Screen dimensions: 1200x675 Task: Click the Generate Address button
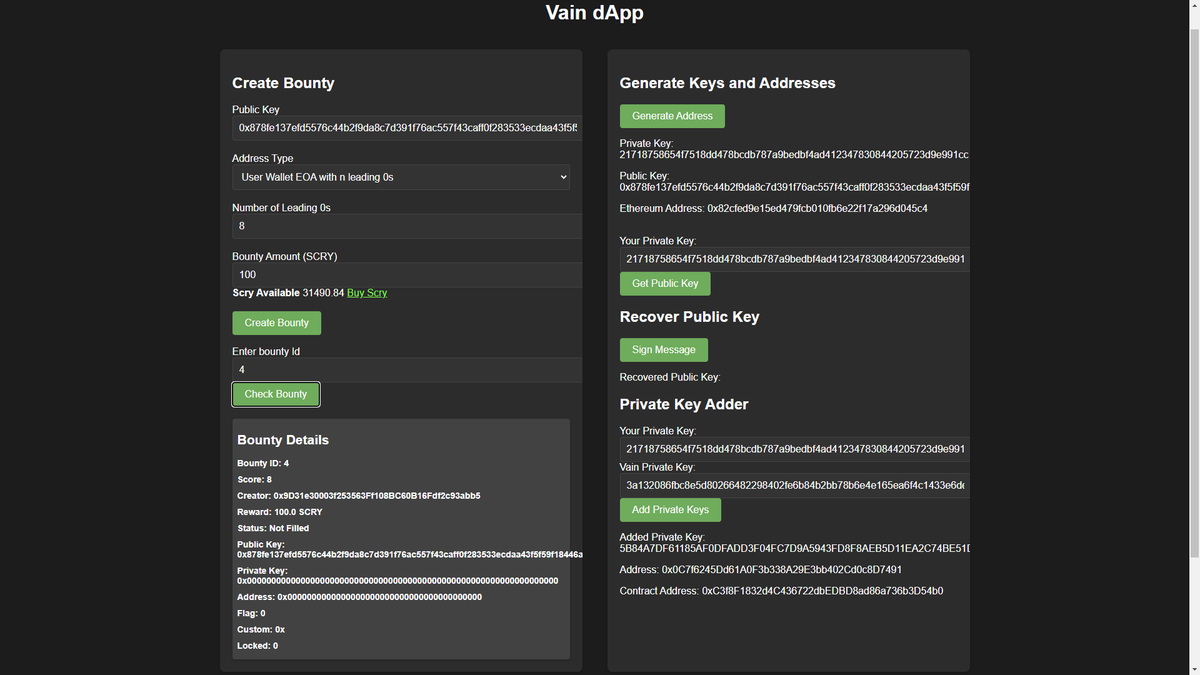[x=672, y=116]
